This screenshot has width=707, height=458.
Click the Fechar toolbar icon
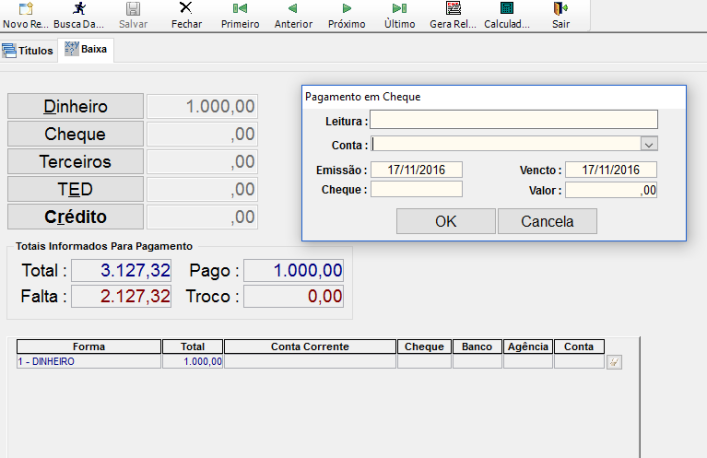(x=185, y=9)
